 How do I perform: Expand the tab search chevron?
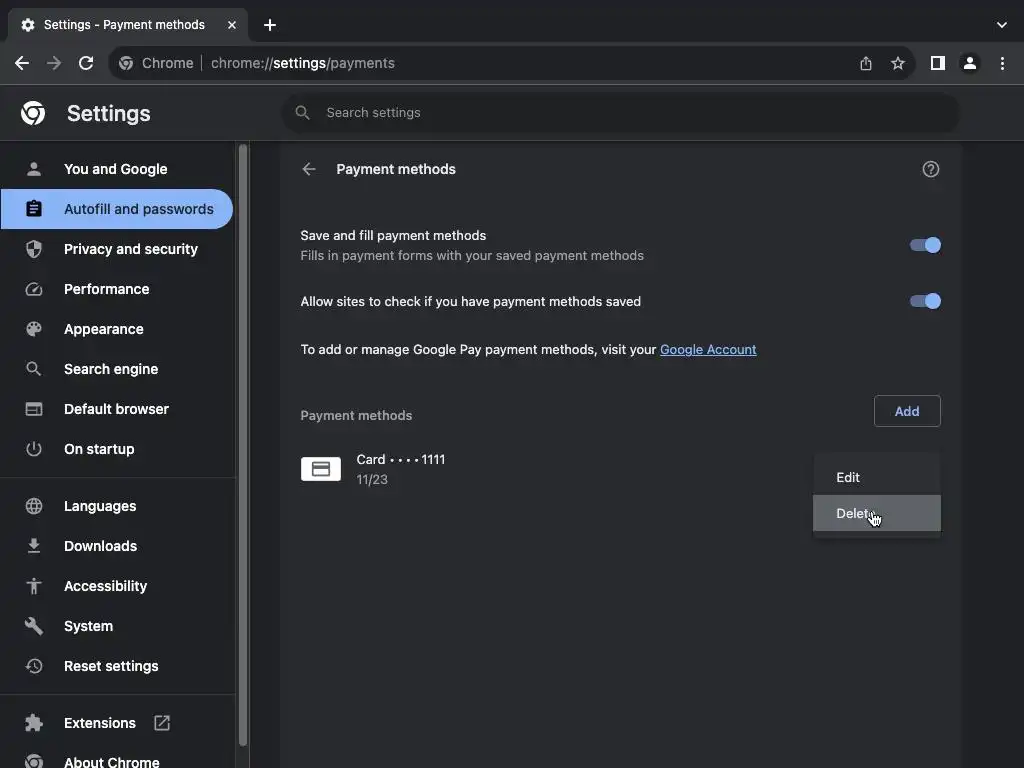point(1002,25)
